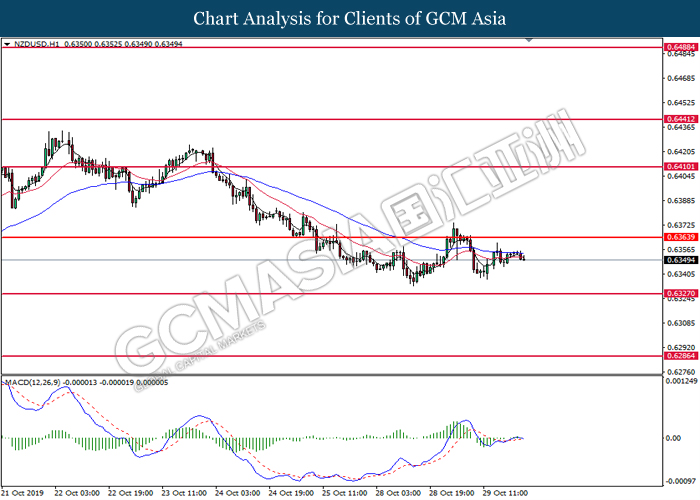Click the MACD zero level 0.00 label
This screenshot has height=500, width=700.
click(x=673, y=438)
